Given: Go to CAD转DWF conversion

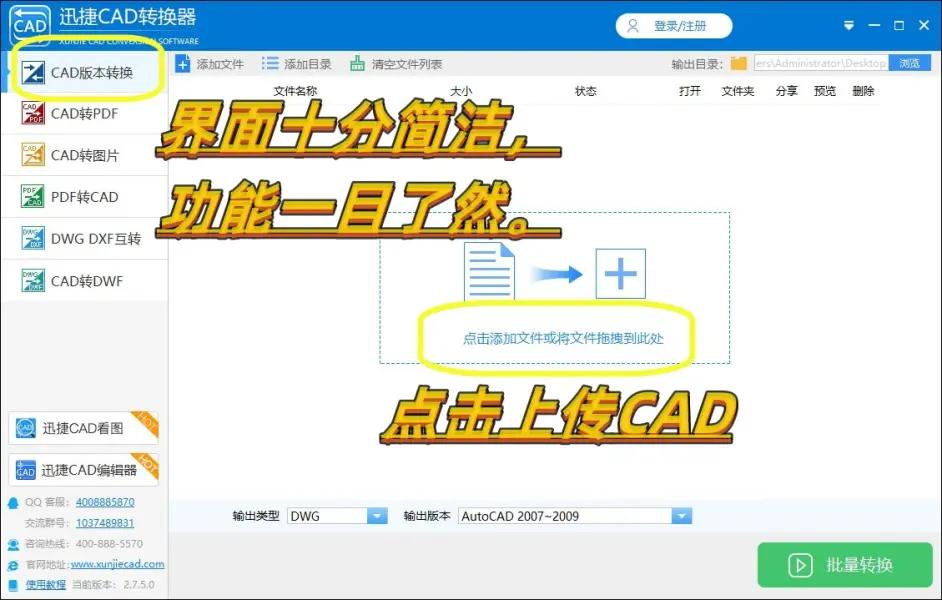Looking at the screenshot, I should 85,280.
